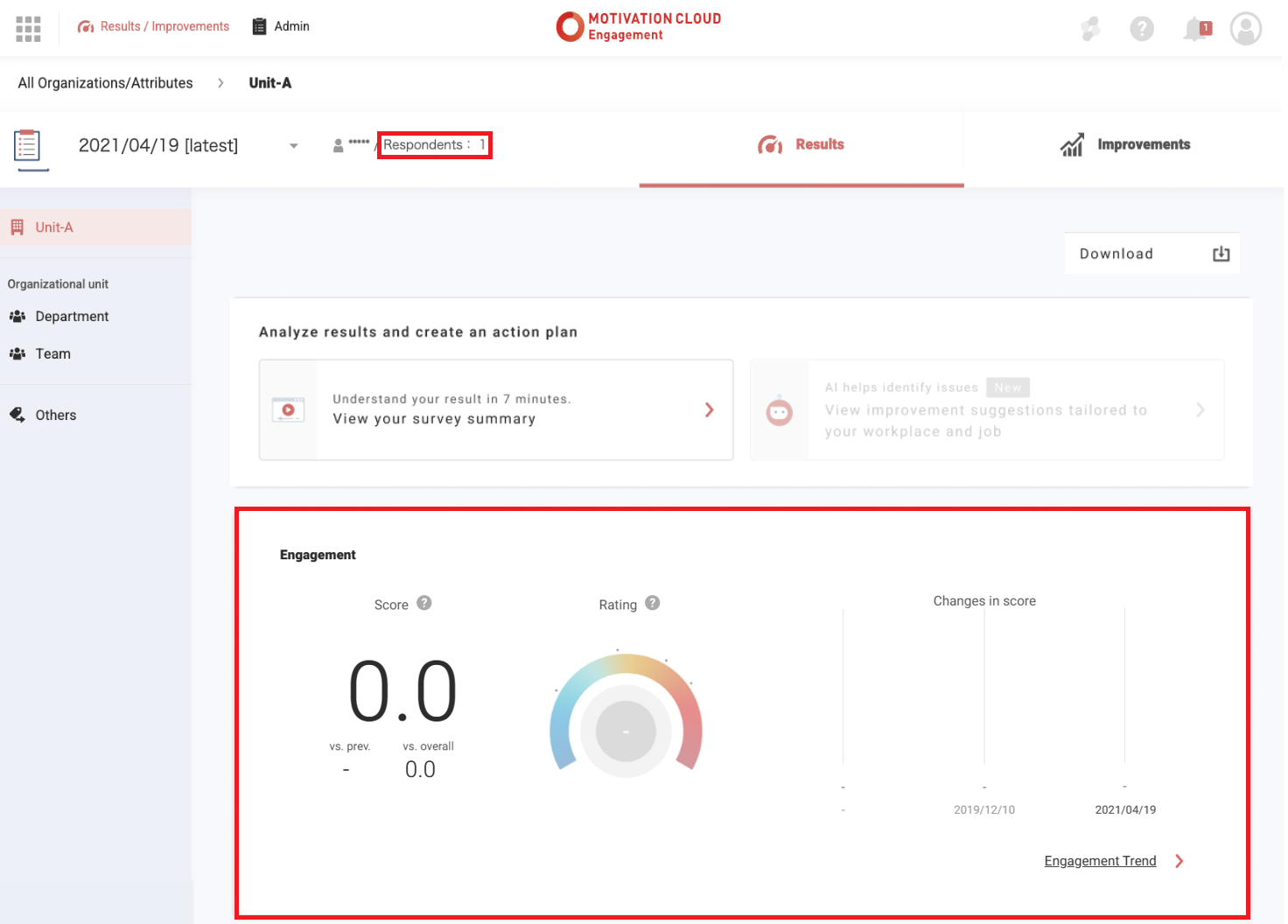
Task: Open View your survey summary card
Action: click(496, 409)
